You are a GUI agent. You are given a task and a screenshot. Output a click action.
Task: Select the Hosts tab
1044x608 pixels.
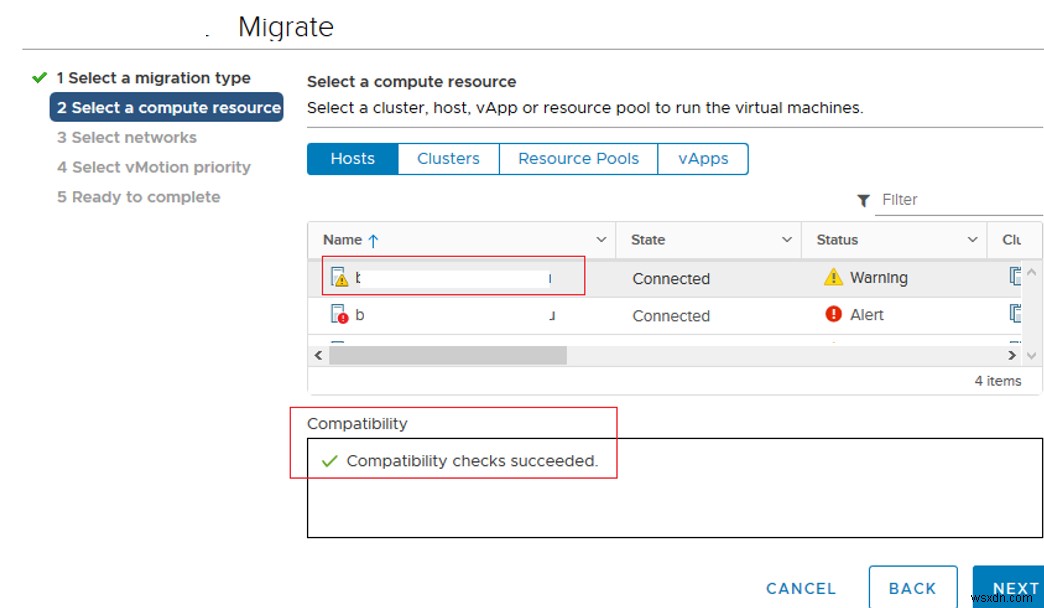pos(352,158)
